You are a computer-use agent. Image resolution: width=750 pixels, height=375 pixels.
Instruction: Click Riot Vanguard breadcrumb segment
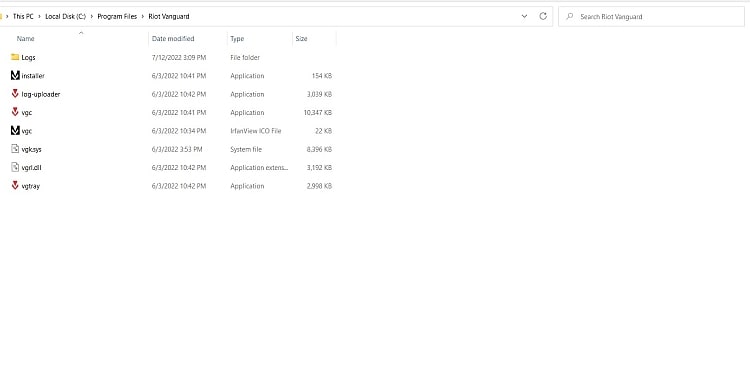coord(169,16)
